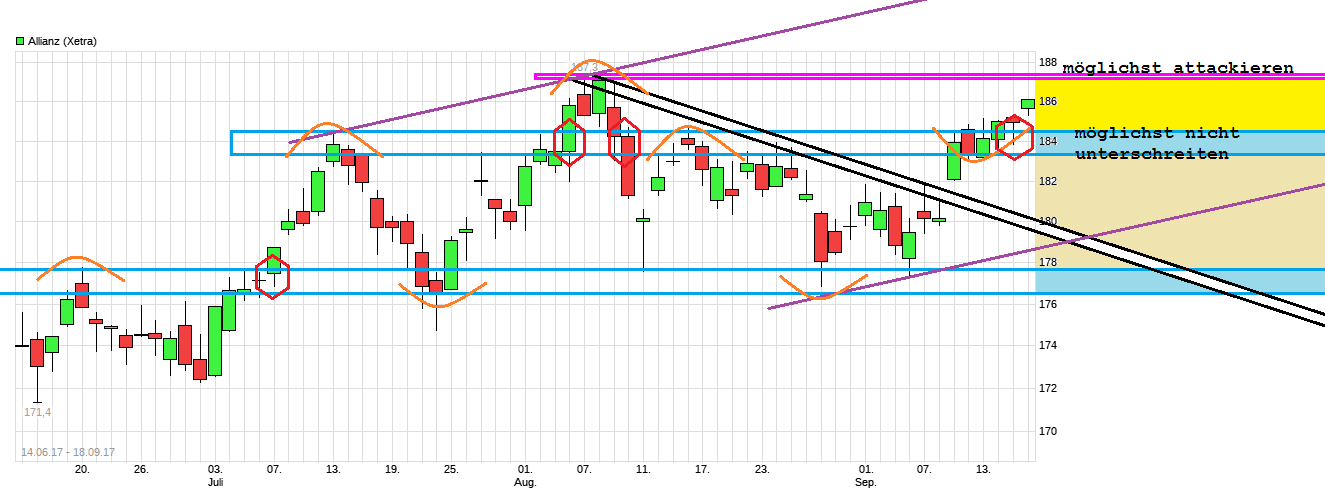Viewport: 1325px width, 504px height.
Task: Click the red hexagon marker near early July
Action: point(273,277)
